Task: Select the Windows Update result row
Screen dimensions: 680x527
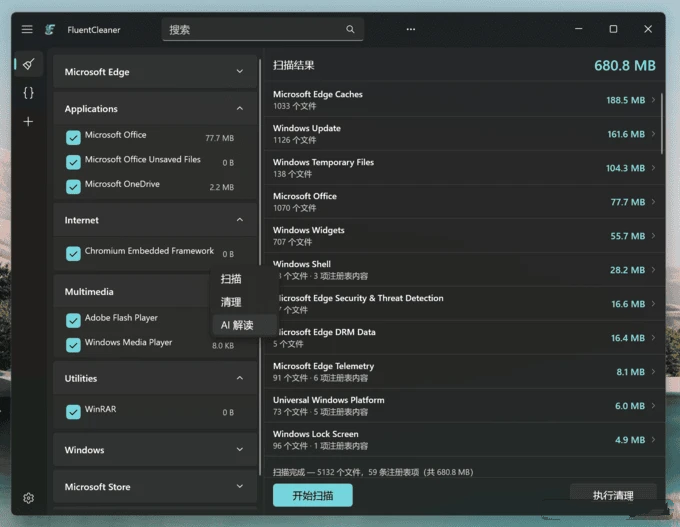Action: (464, 134)
